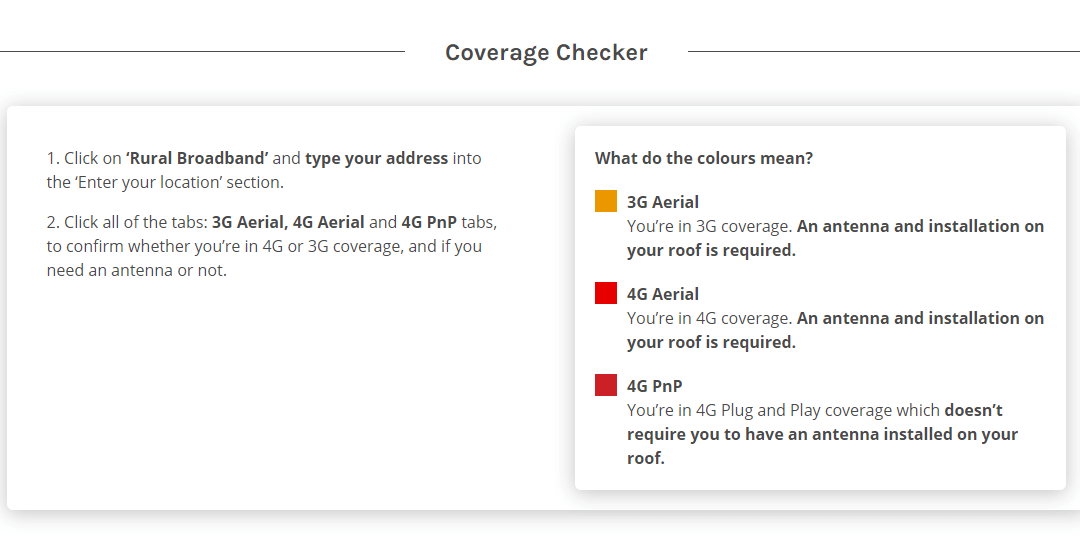Click 'doesn't require you to have an antenna' text
Screen dimensions: 1080x548
(814, 422)
